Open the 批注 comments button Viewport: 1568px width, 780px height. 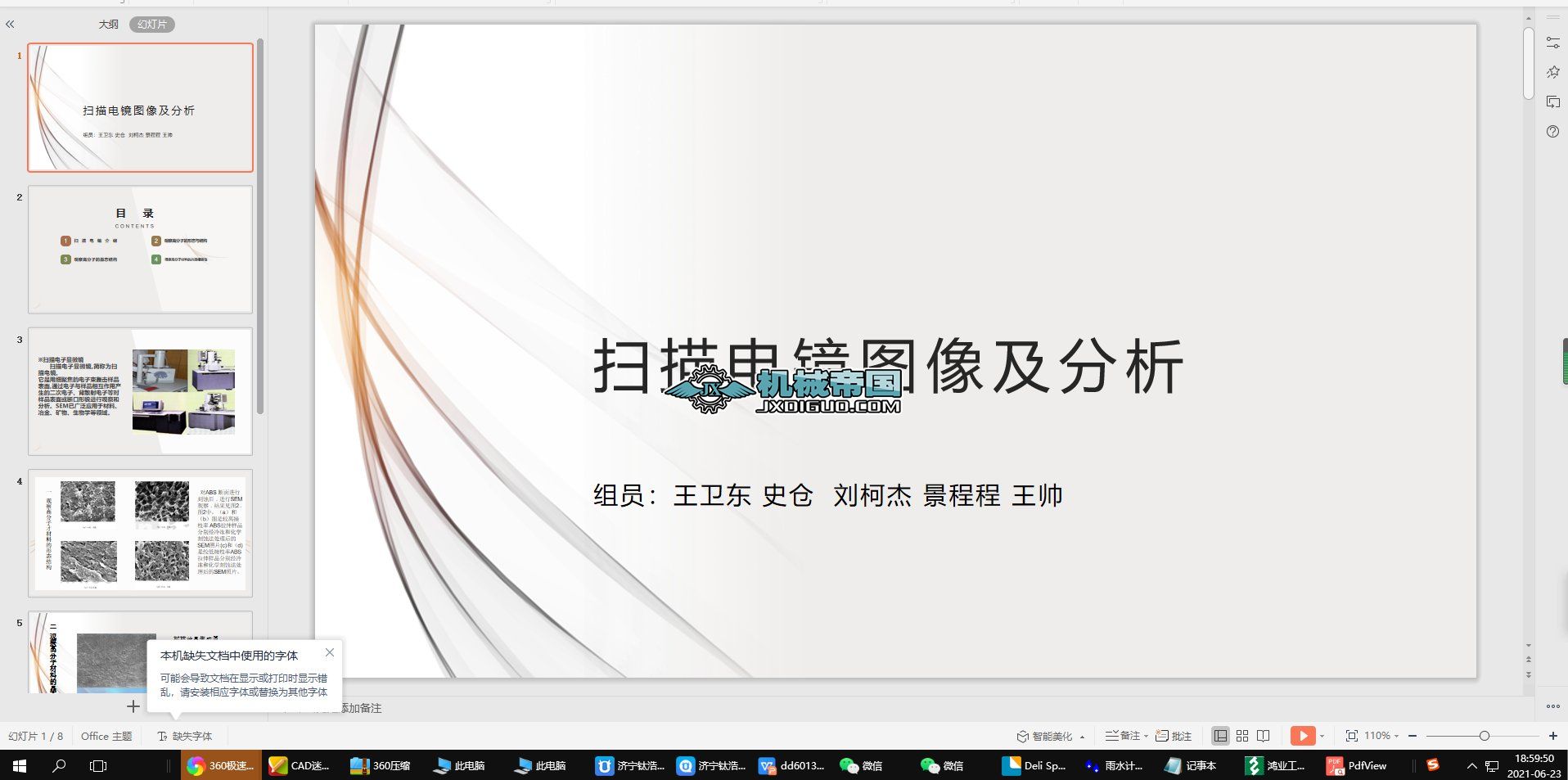[1173, 736]
